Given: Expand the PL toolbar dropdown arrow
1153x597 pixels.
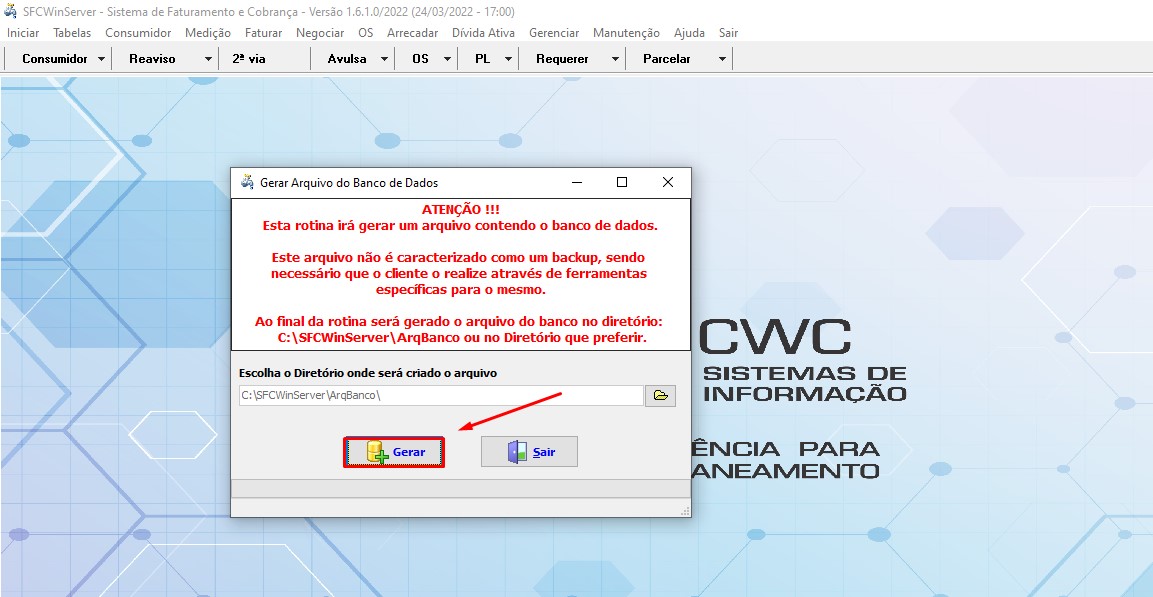Looking at the screenshot, I should 508,59.
